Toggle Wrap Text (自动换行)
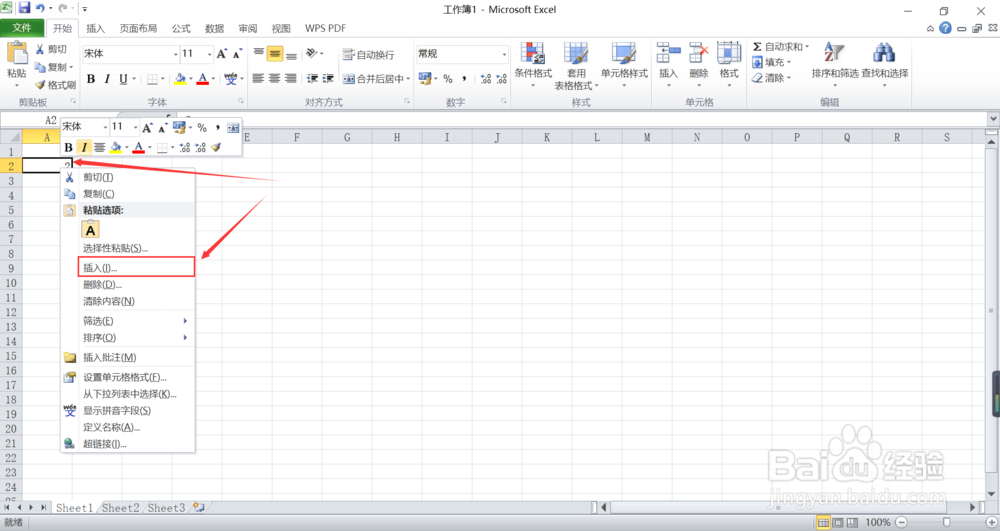The width and height of the screenshot is (1000, 531). coord(369,55)
